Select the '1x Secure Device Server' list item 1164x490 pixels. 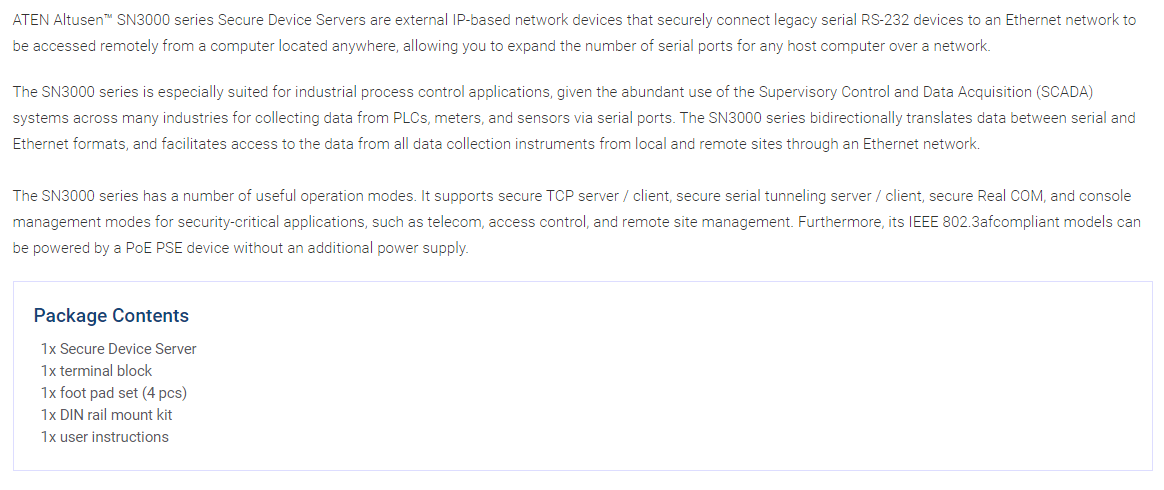tap(119, 349)
